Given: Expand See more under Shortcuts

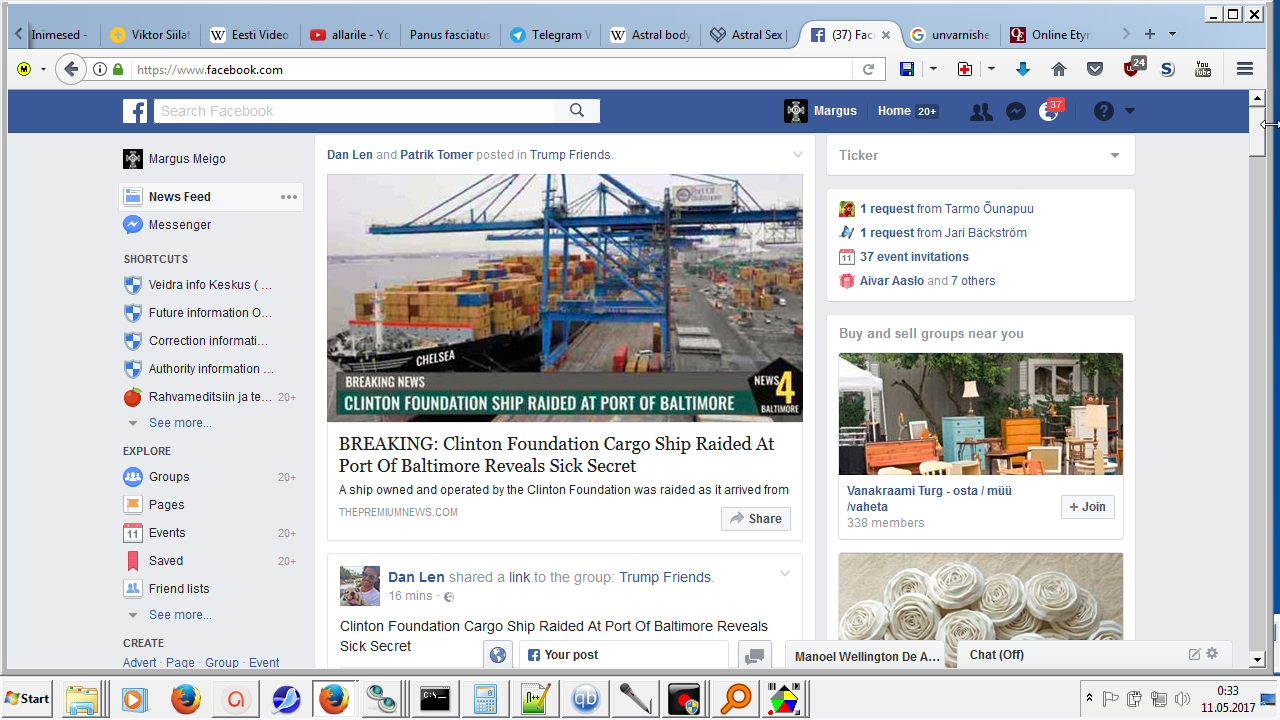Looking at the screenshot, I should click(180, 423).
